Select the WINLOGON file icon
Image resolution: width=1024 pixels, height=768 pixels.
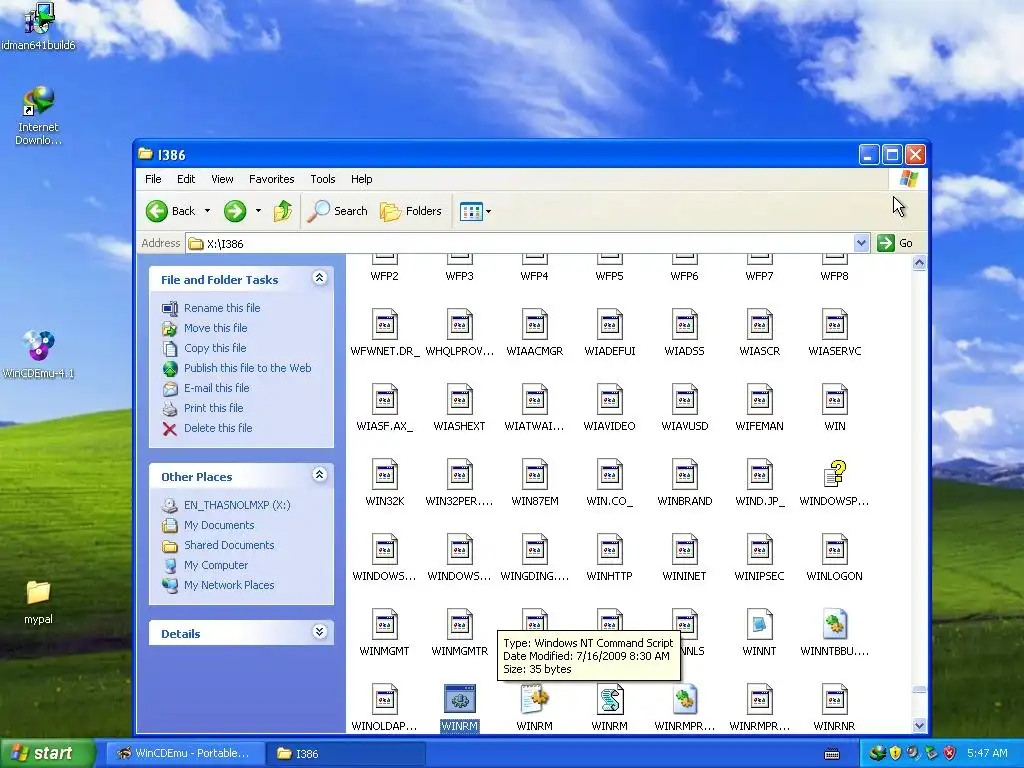835,550
